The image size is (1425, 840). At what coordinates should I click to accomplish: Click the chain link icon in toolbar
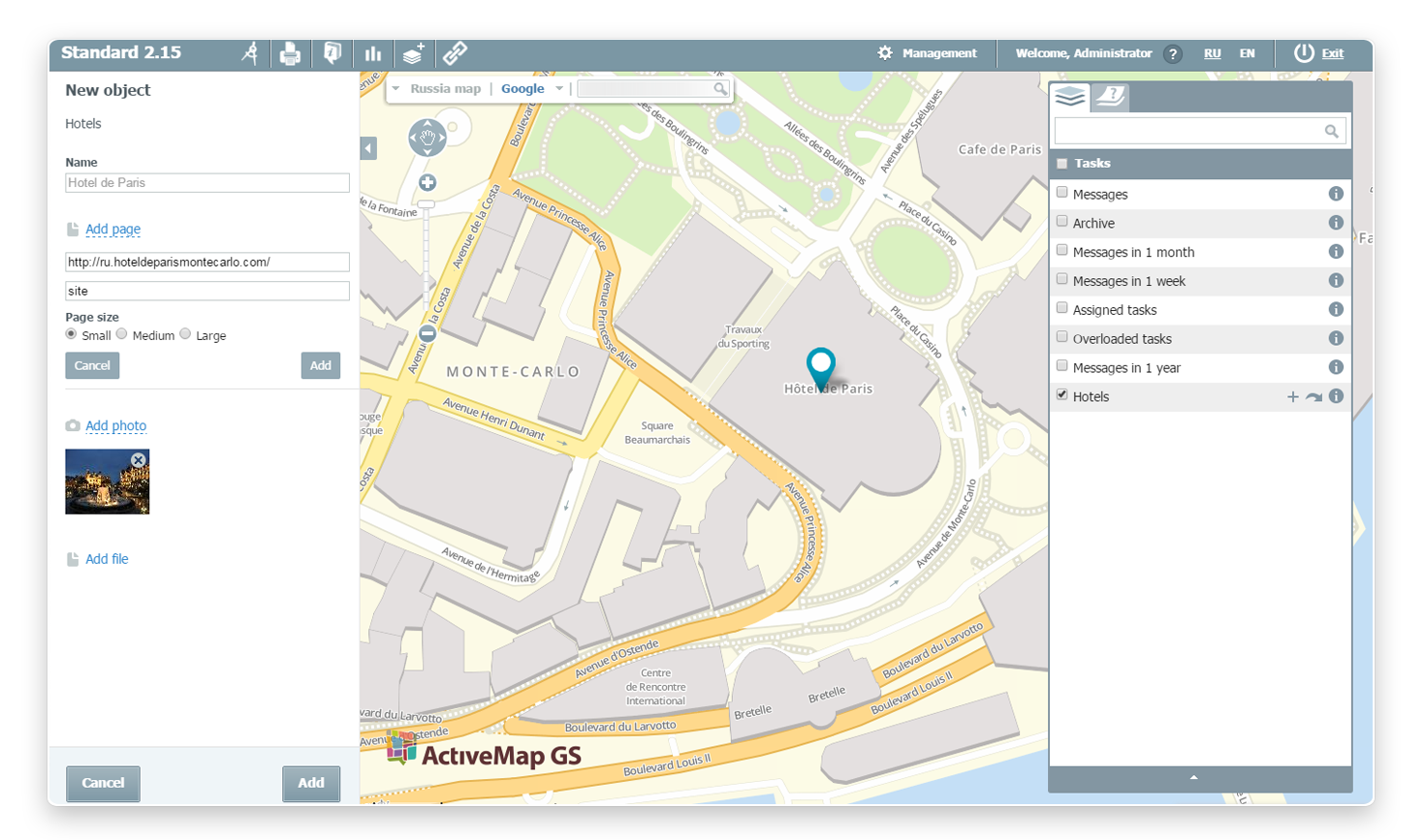455,53
